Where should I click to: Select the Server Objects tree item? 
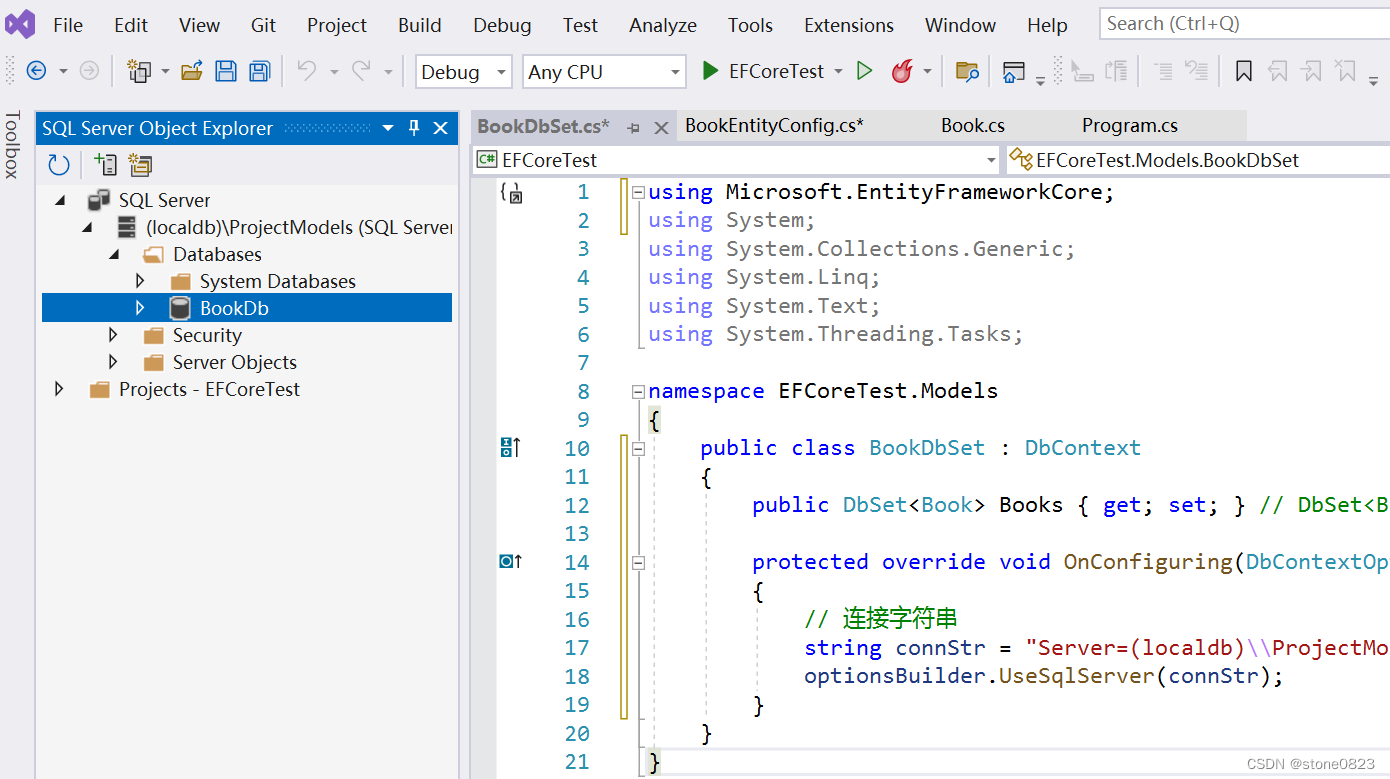[x=235, y=362]
